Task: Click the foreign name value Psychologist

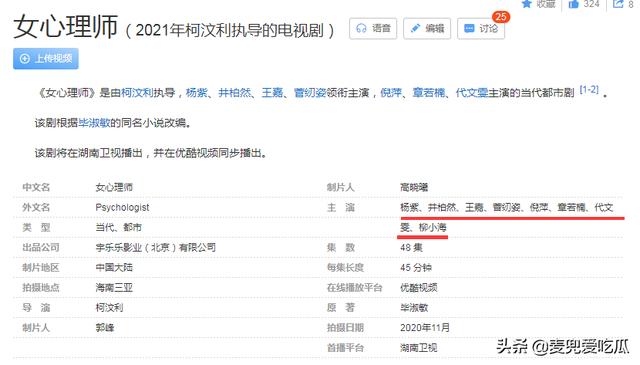Action: 122,207
